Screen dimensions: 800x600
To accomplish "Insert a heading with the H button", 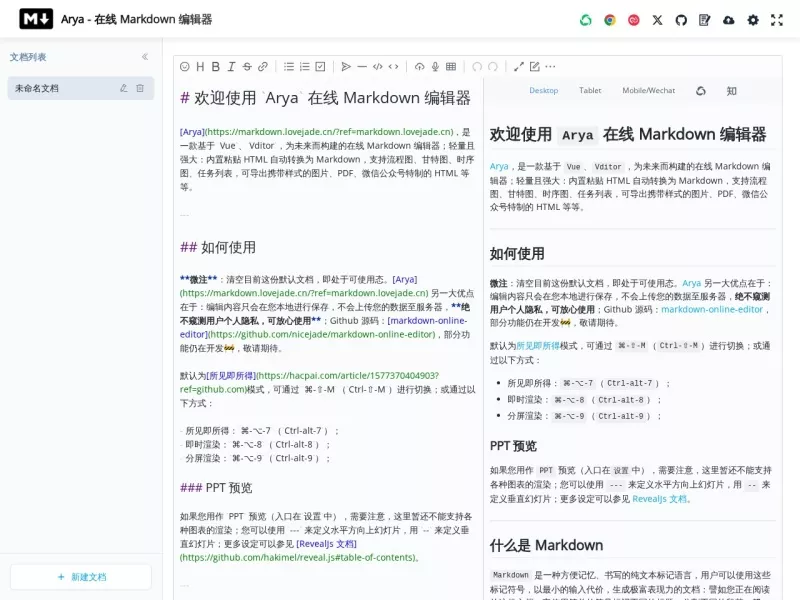I will click(x=200, y=67).
